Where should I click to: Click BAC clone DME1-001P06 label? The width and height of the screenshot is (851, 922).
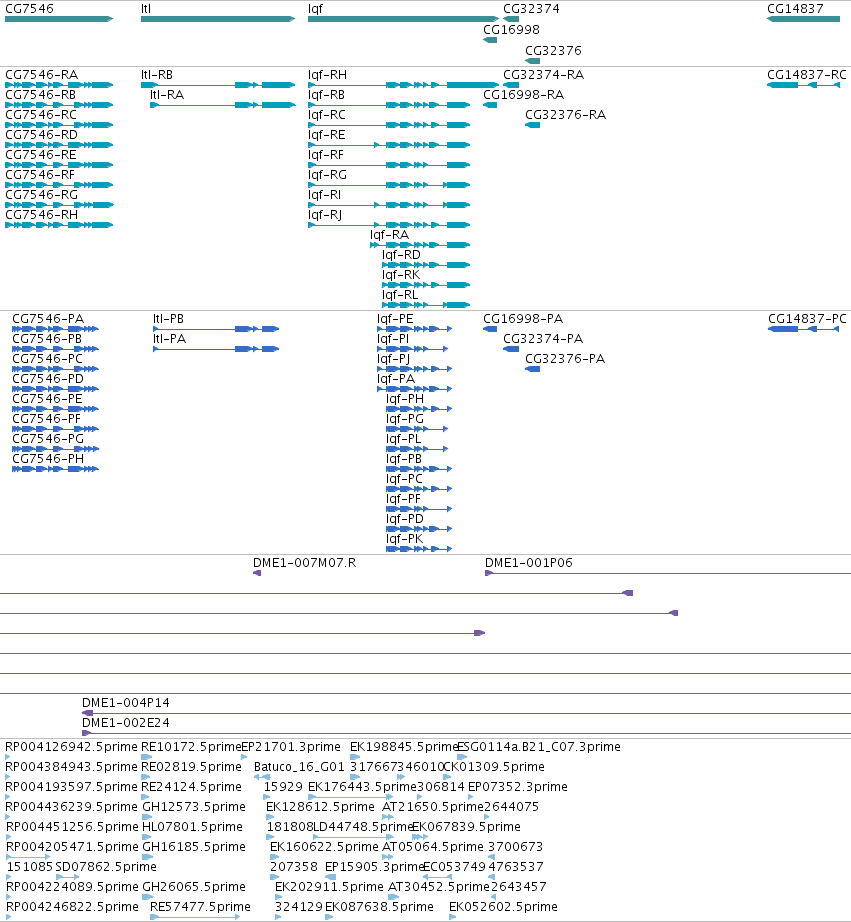[x=528, y=563]
